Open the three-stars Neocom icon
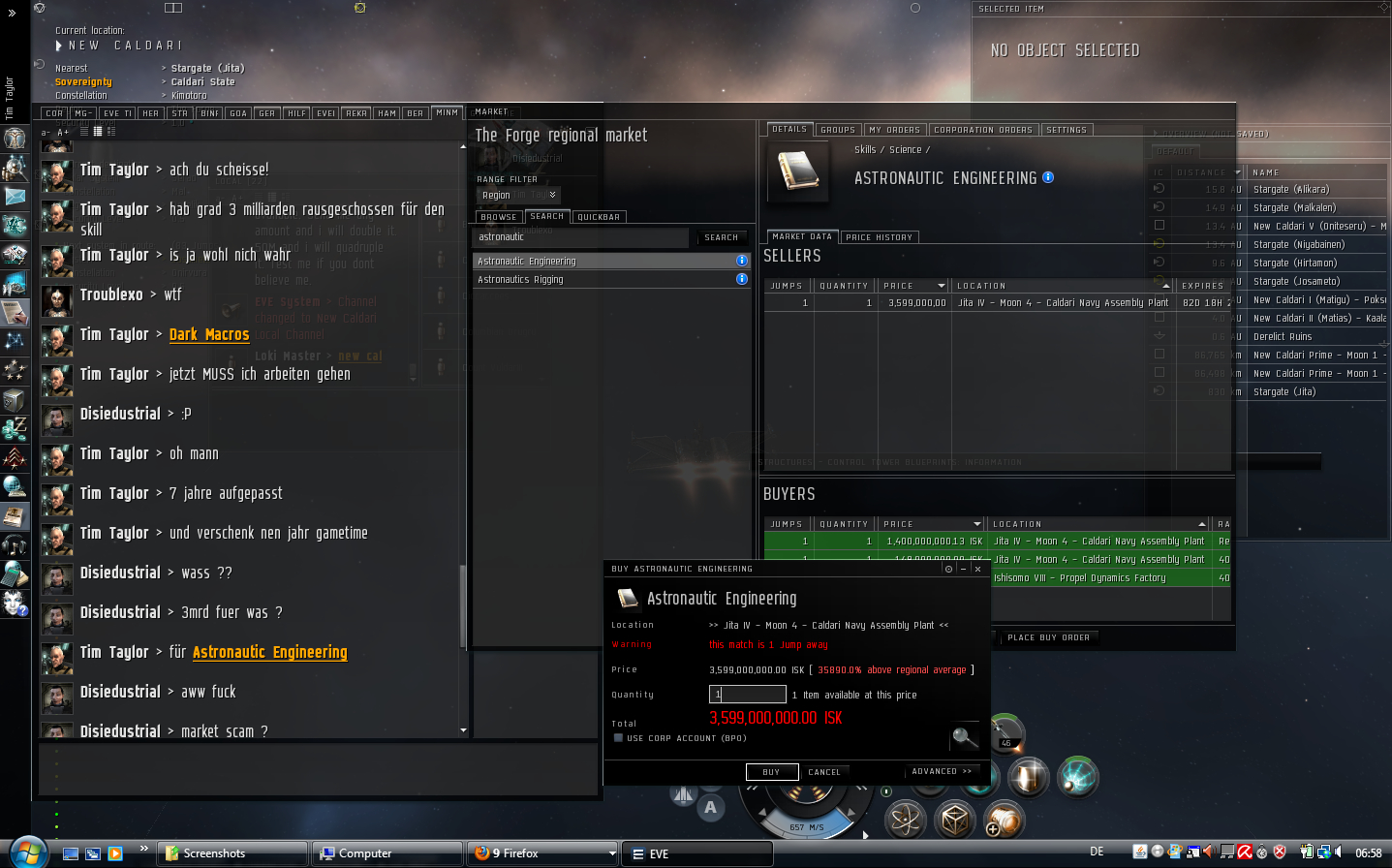The height and width of the screenshot is (868, 1392). pos(15,370)
